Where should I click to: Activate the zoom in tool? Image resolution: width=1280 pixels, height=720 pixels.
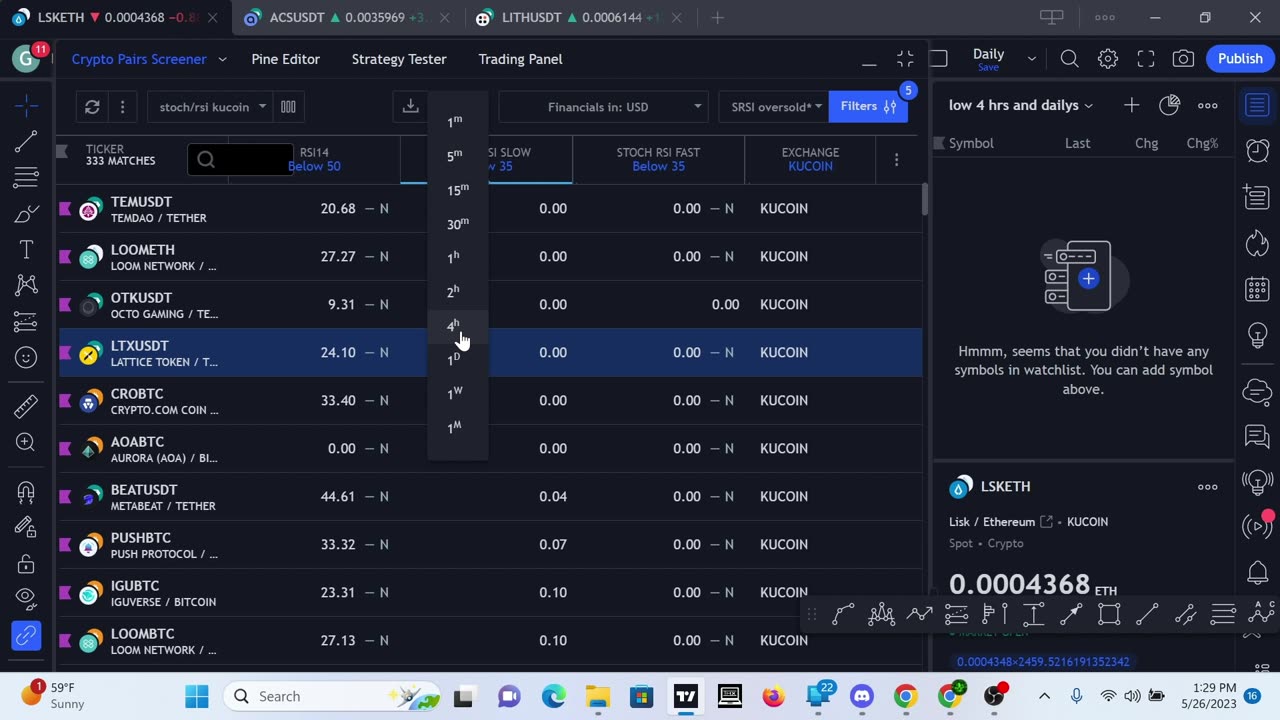(26, 442)
